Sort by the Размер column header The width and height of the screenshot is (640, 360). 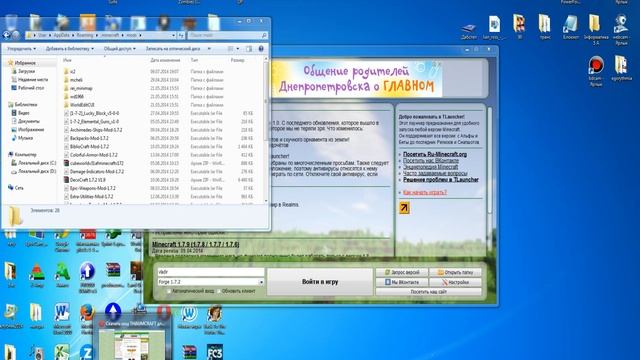pos(238,60)
